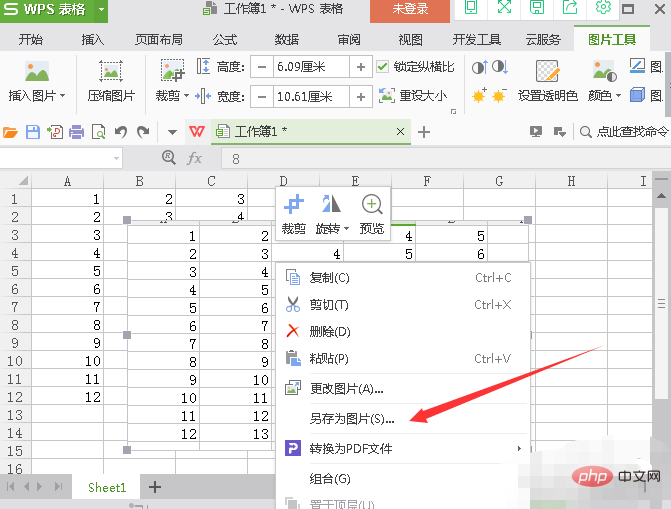Image resolution: width=671 pixels, height=509 pixels.
Task: Click the share icon in title bar
Action: tap(570, 8)
